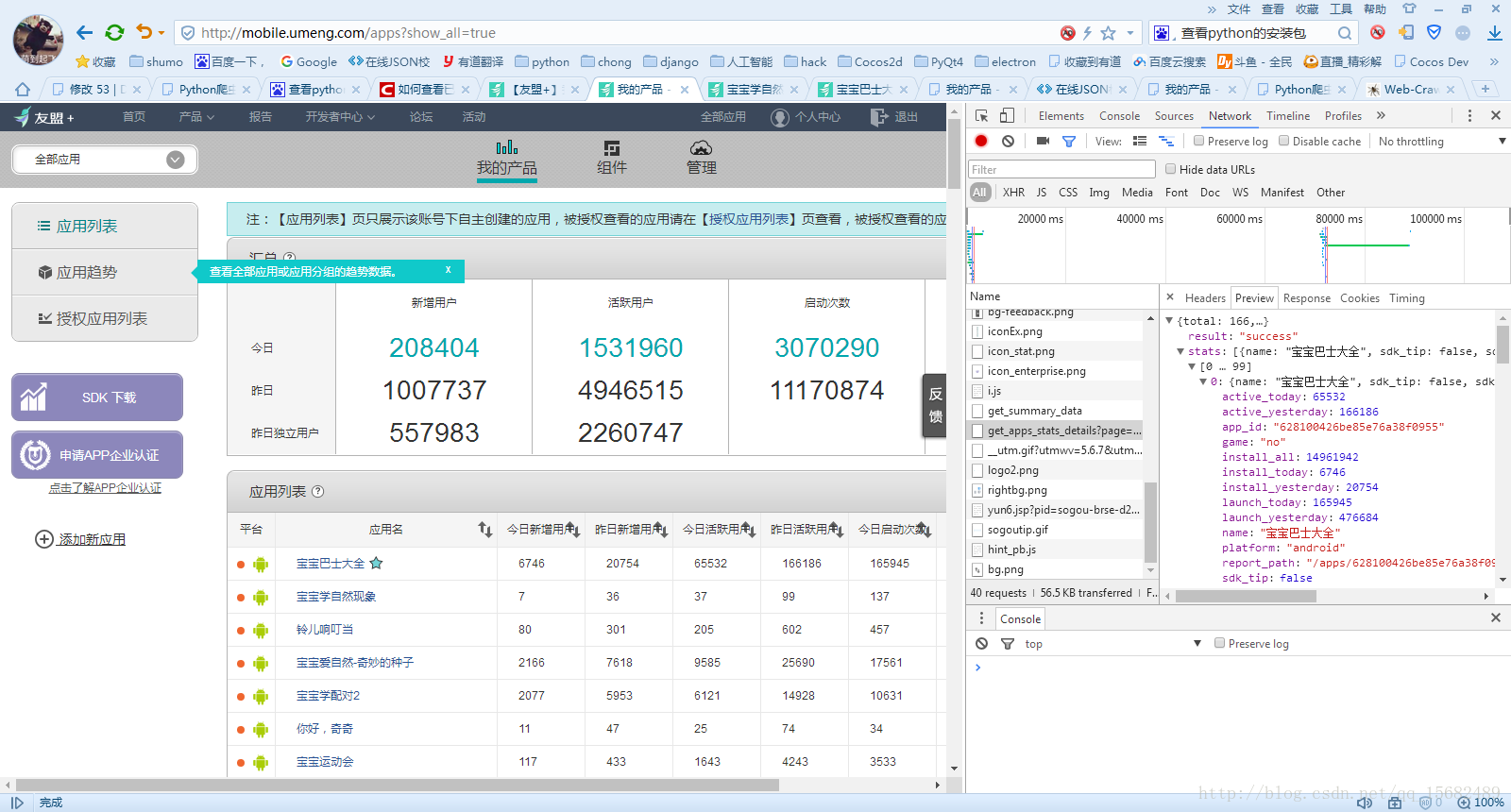Click the SDK 下载 button
1511x812 pixels.
tap(97, 398)
